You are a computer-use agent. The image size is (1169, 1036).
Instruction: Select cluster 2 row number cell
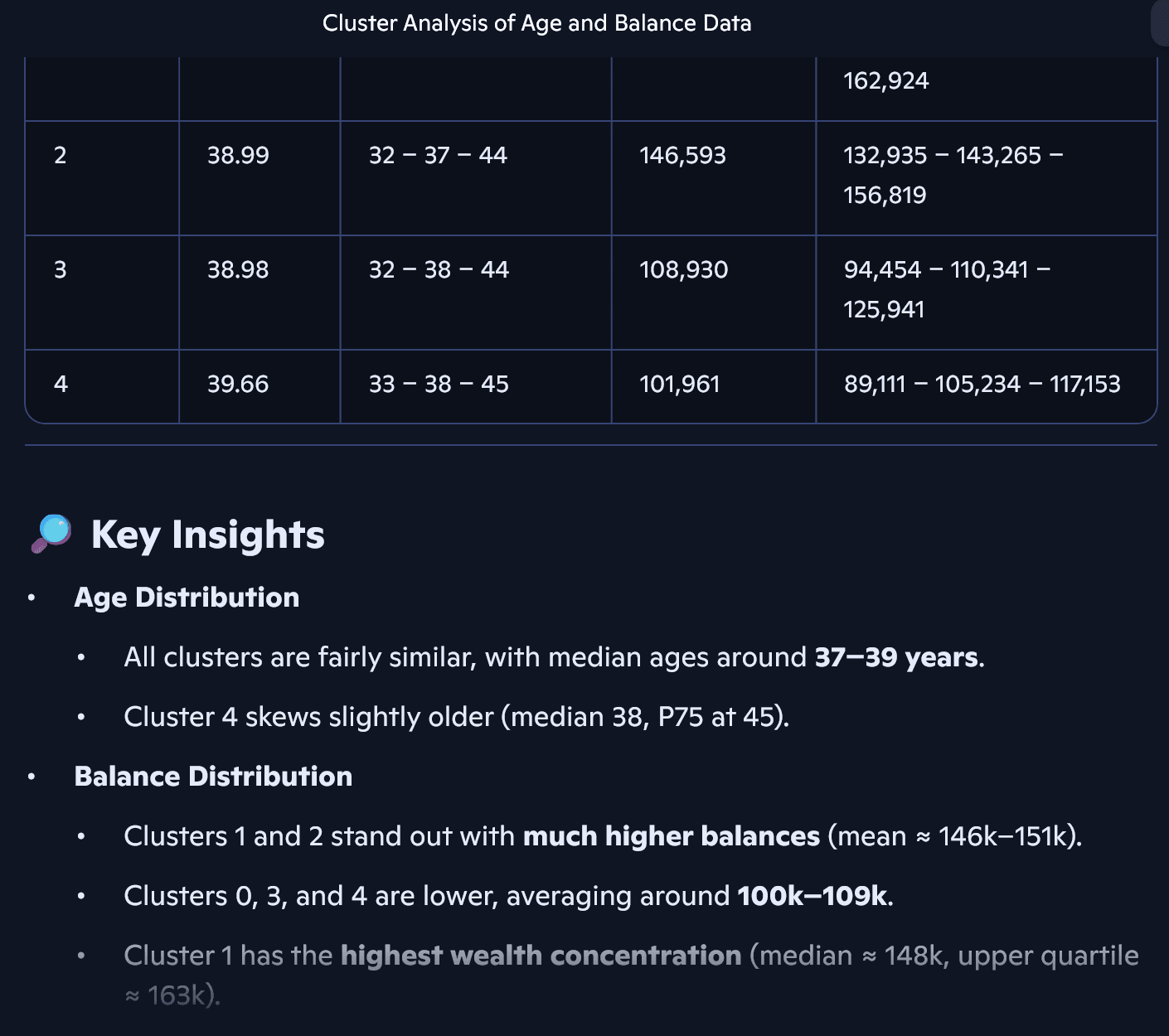point(61,155)
